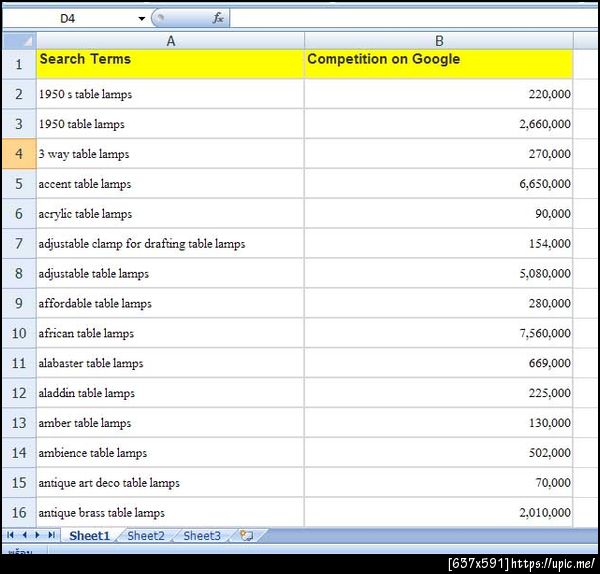The width and height of the screenshot is (600, 574).
Task: Click cell 'accent table lamps'
Action: [170, 184]
